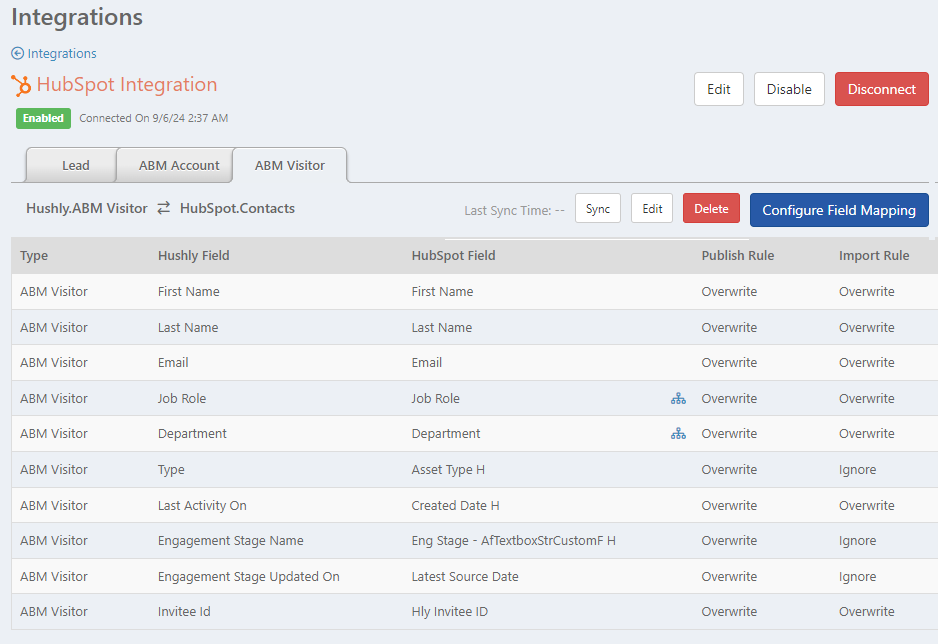The image size is (938, 644).
Task: Click the HubSpot sprocket logo icon
Action: pos(21,86)
